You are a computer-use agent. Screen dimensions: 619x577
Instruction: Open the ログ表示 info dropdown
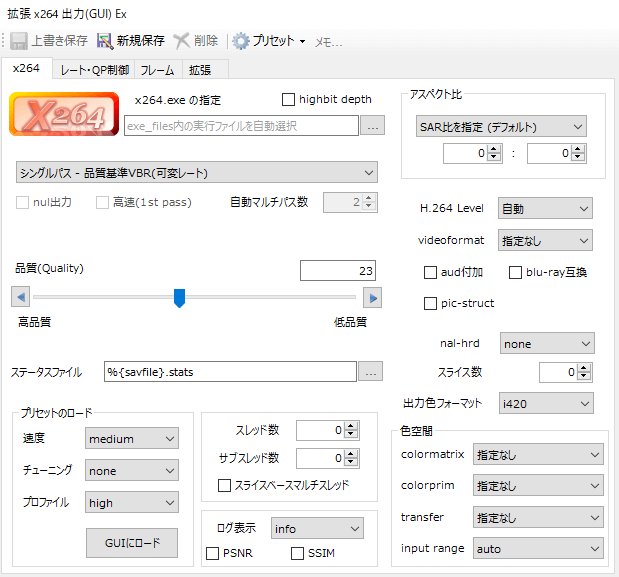click(317, 528)
